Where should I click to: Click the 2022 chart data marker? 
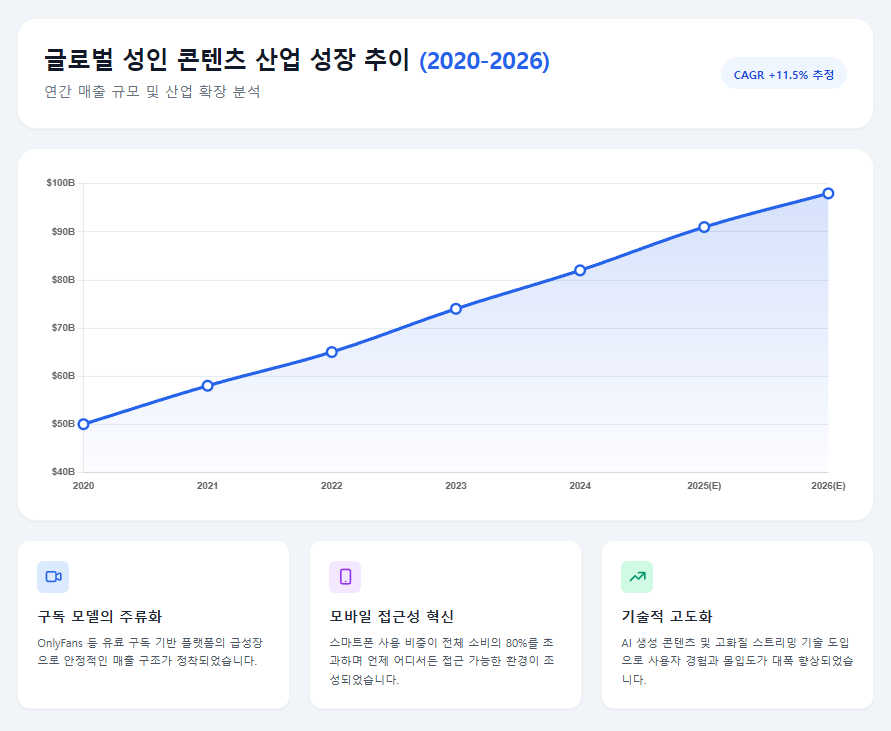click(x=332, y=352)
